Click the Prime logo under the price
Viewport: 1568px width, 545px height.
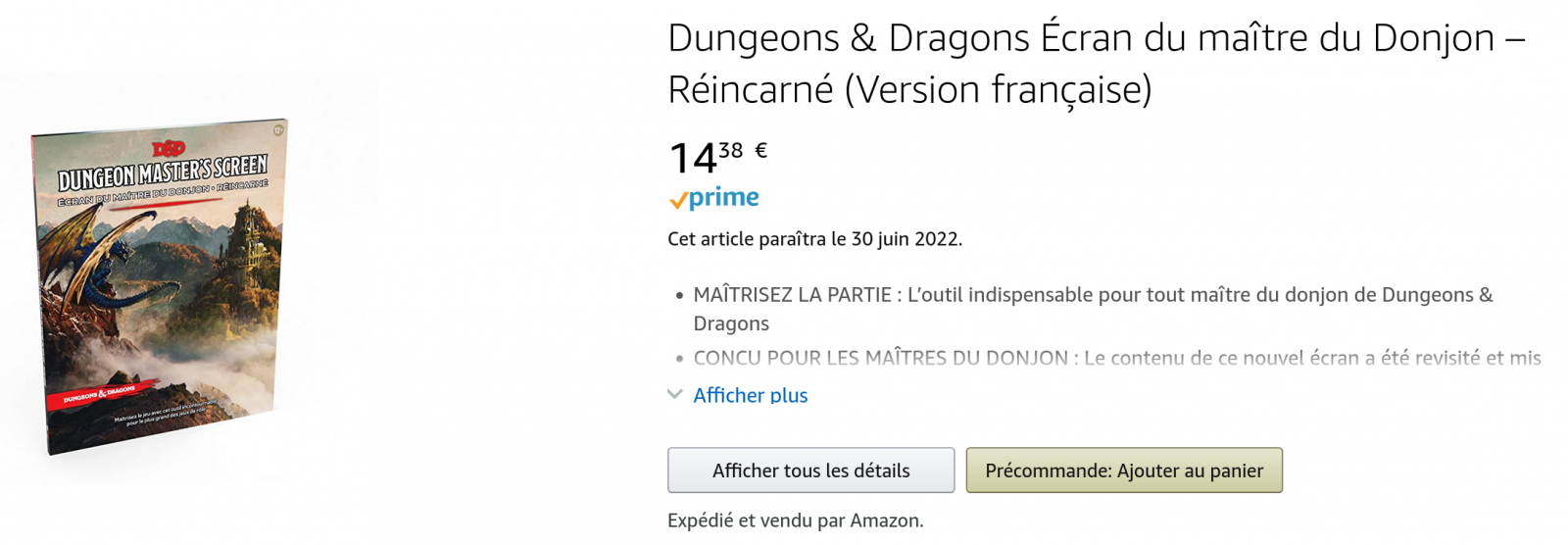click(722, 198)
